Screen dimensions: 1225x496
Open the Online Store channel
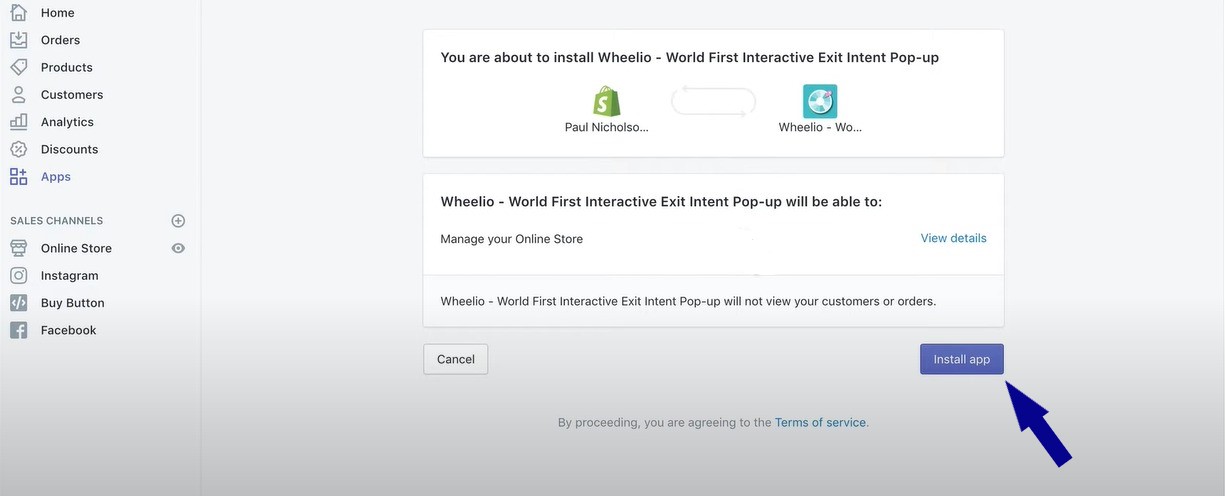[x=76, y=248]
